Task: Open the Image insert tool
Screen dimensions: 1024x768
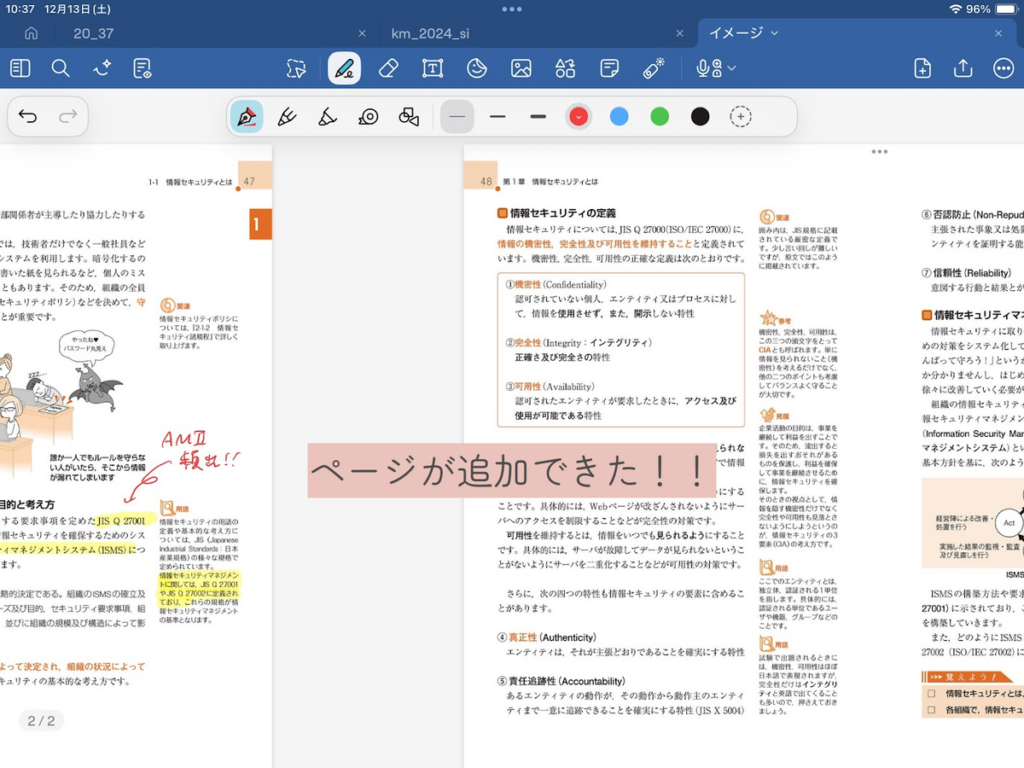Action: coord(521,68)
